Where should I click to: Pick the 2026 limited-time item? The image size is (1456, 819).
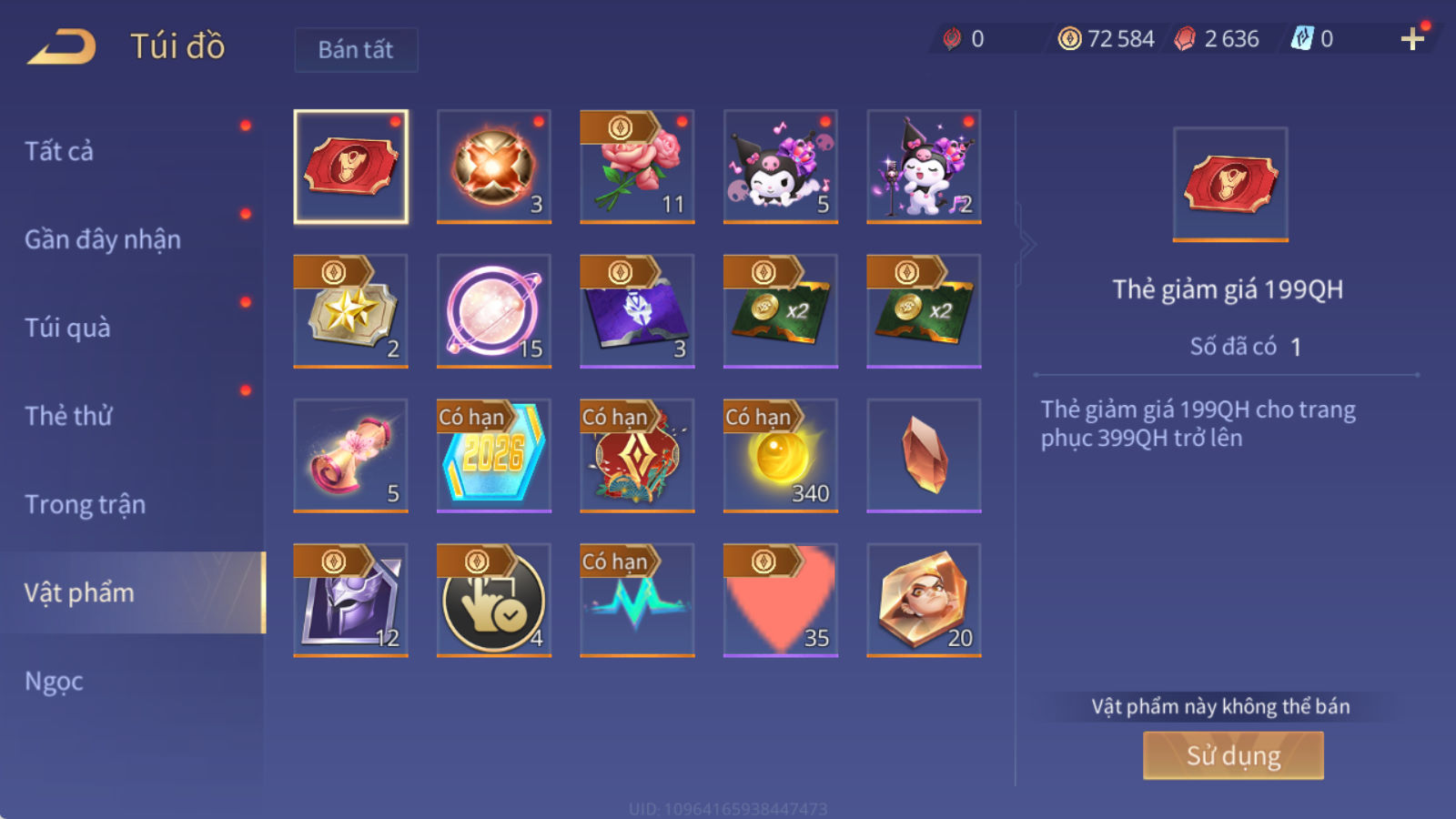point(494,455)
